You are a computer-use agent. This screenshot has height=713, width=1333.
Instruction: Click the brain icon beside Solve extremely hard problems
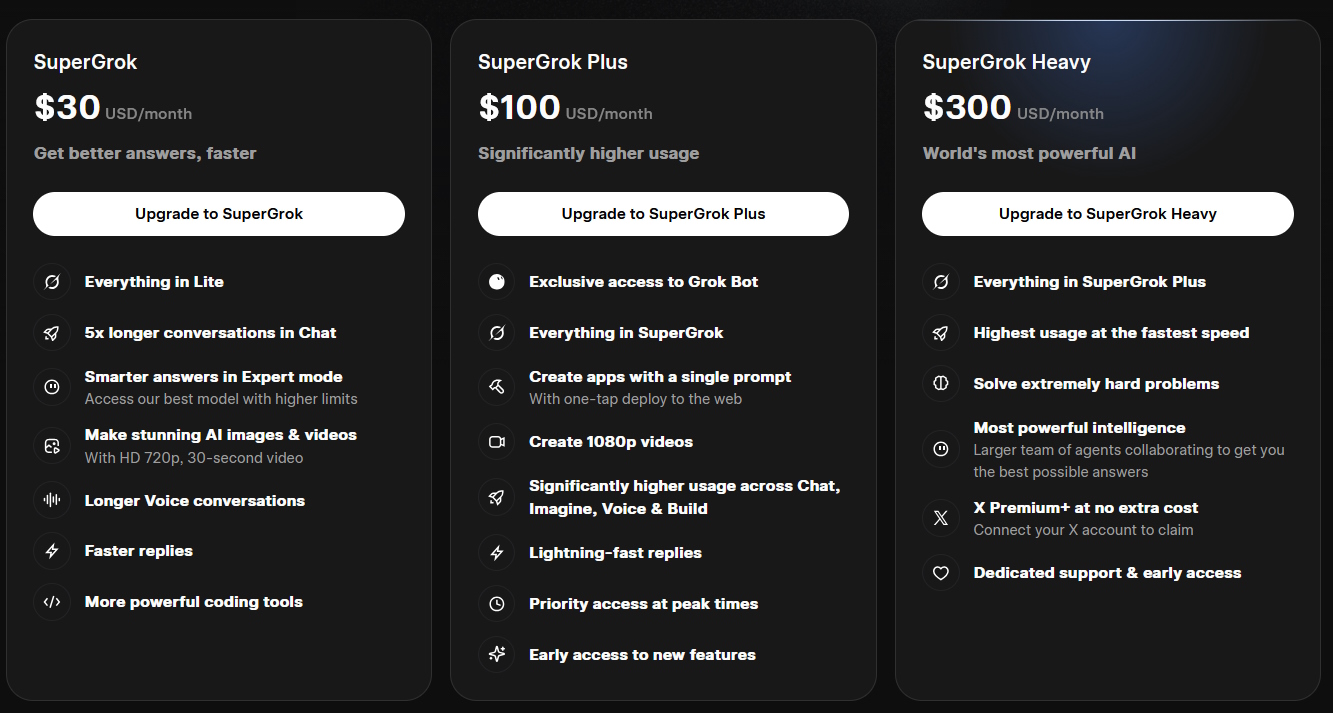940,384
